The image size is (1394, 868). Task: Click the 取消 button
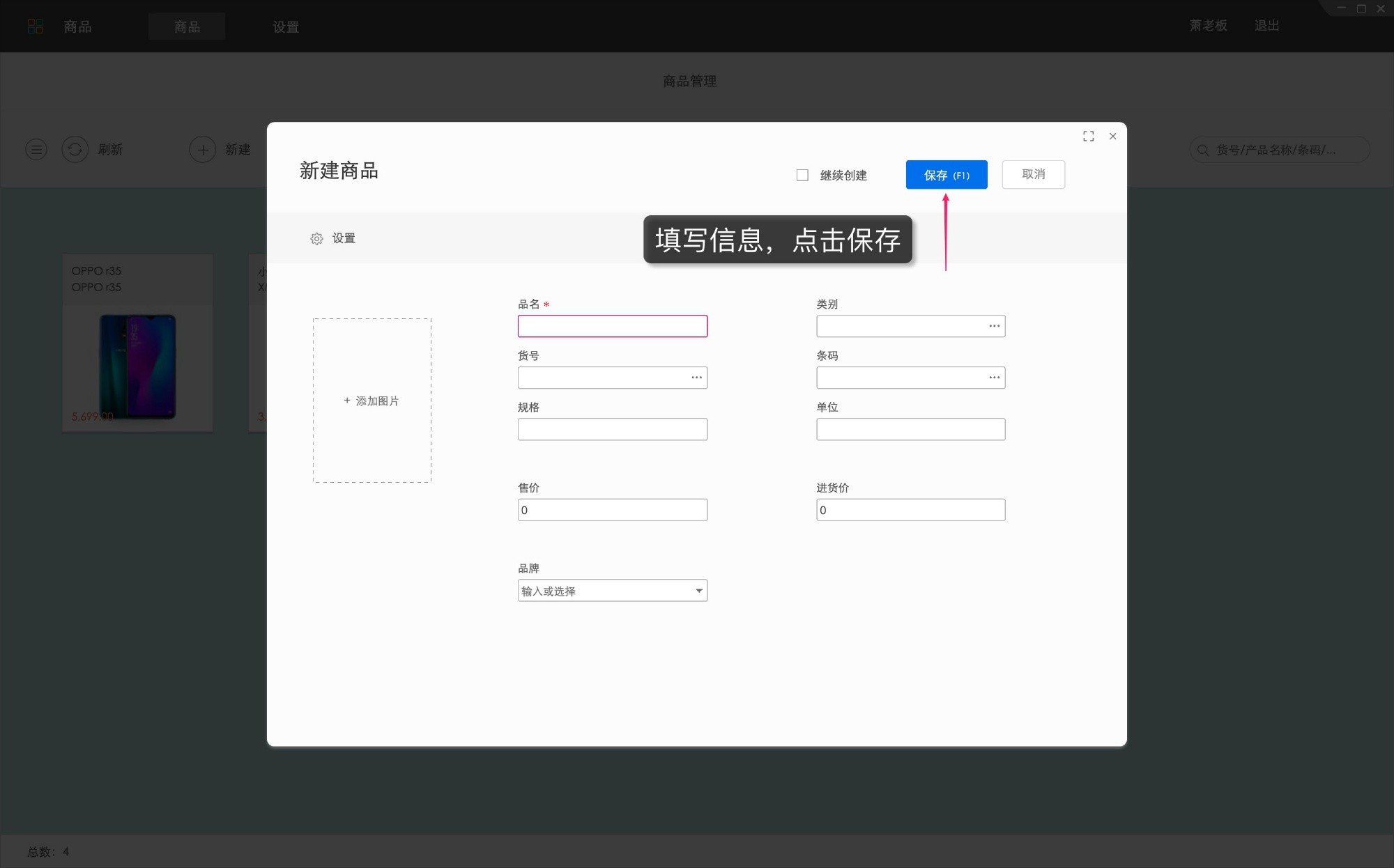point(1033,174)
